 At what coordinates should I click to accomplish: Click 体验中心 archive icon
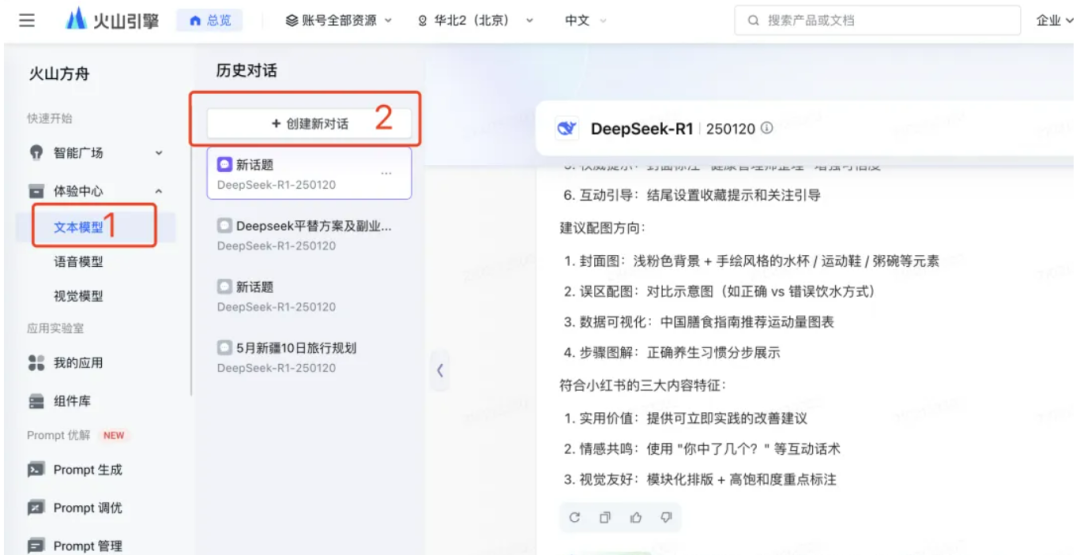point(36,191)
